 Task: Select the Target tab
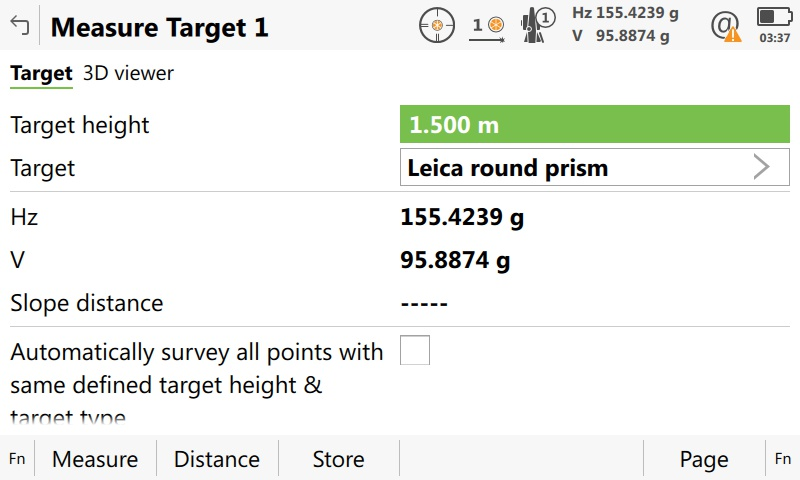41,73
